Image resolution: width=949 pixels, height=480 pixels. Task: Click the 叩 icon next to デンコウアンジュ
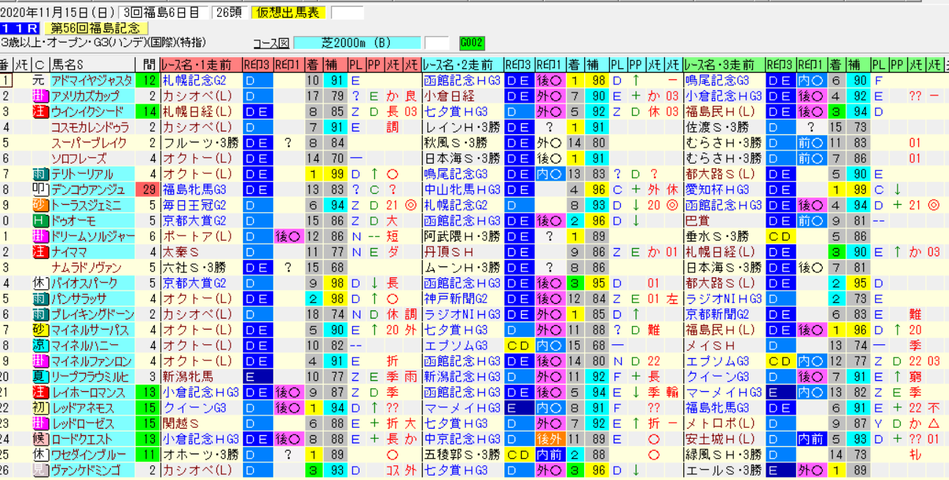pyautogui.click(x=39, y=189)
